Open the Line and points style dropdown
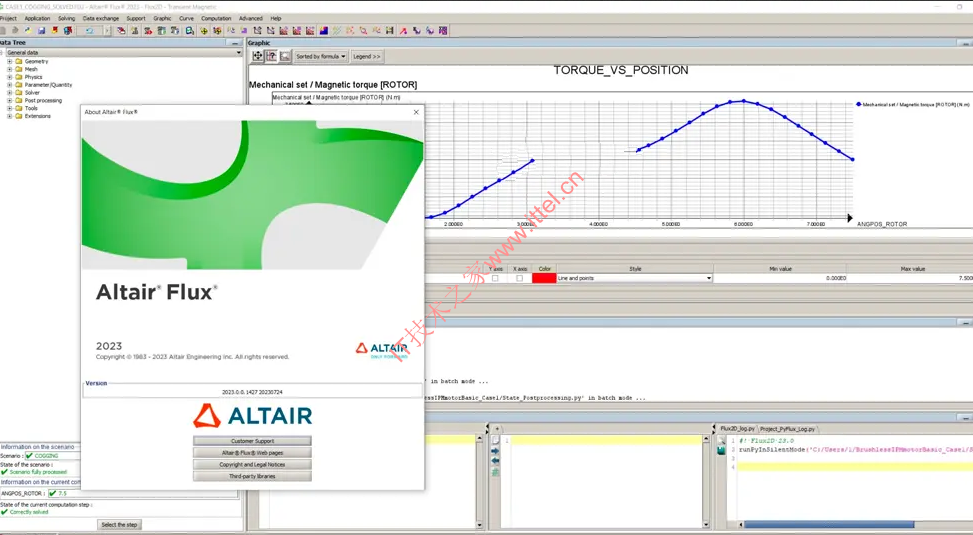This screenshot has width=973, height=535. click(x=634, y=278)
